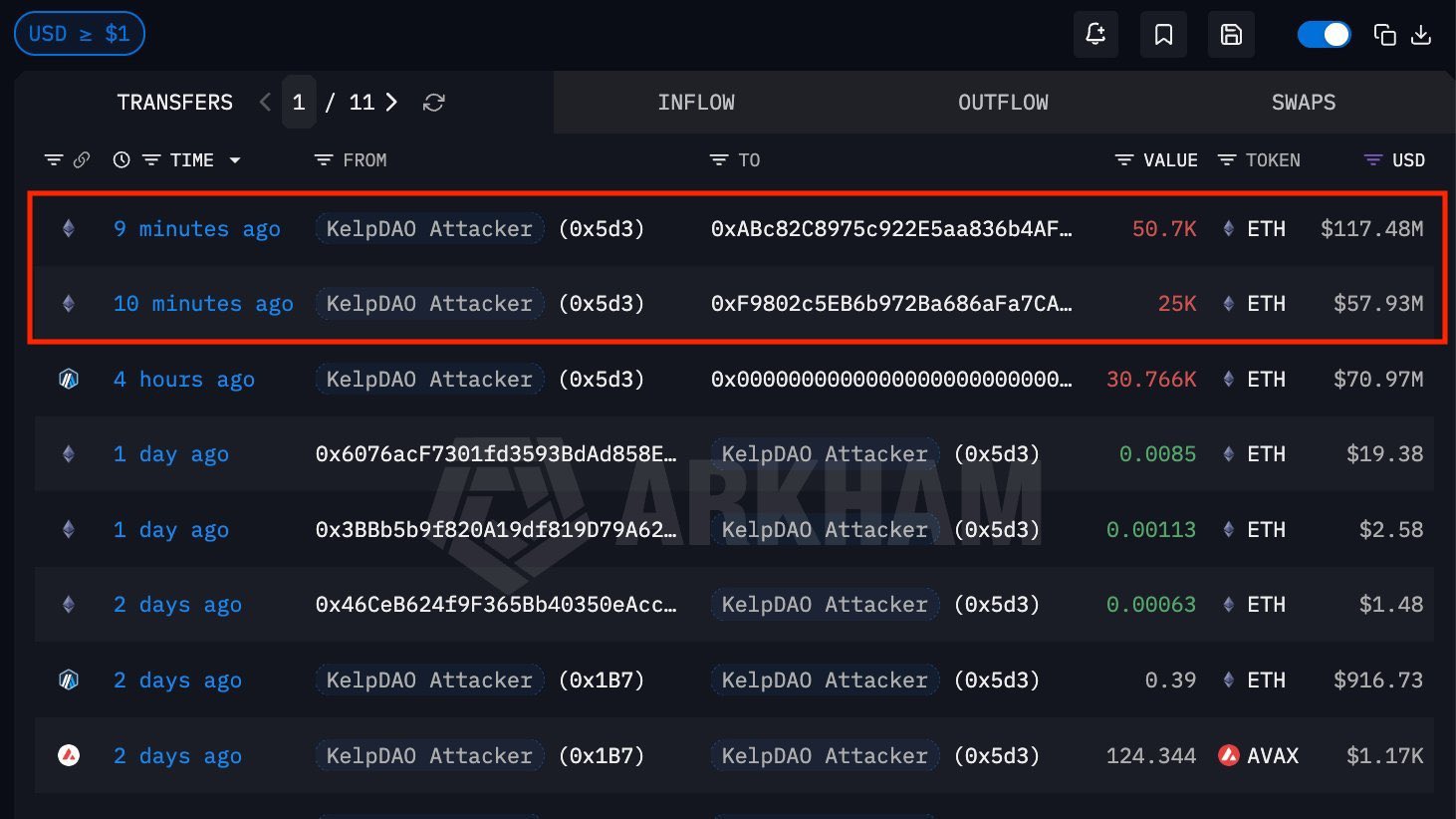The height and width of the screenshot is (819, 1456).
Task: Click the $1.17K USD amount
Action: pos(1384,756)
